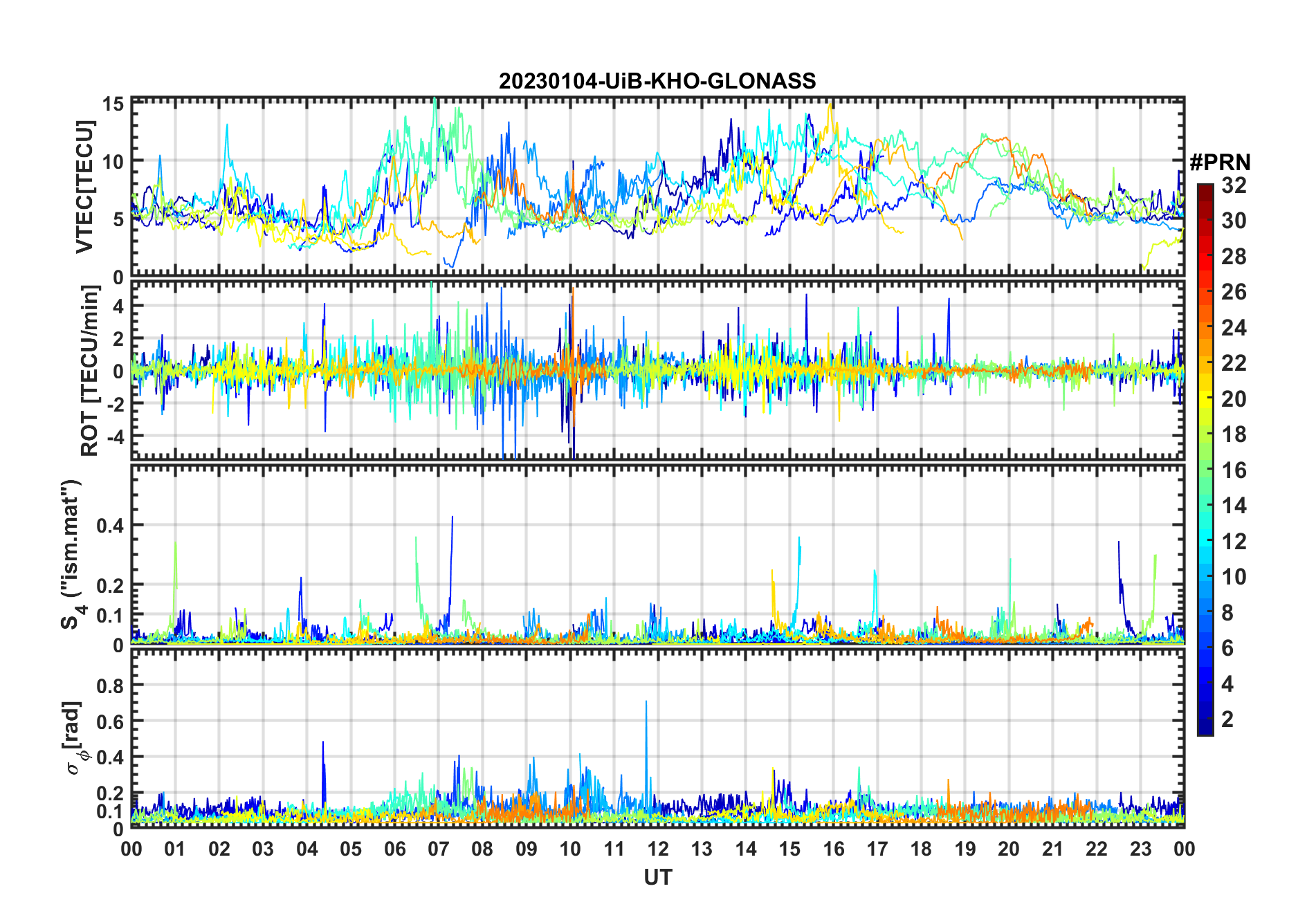
Task: Select the S4 ("ism.mat") y-axis label
Action: tap(72, 554)
